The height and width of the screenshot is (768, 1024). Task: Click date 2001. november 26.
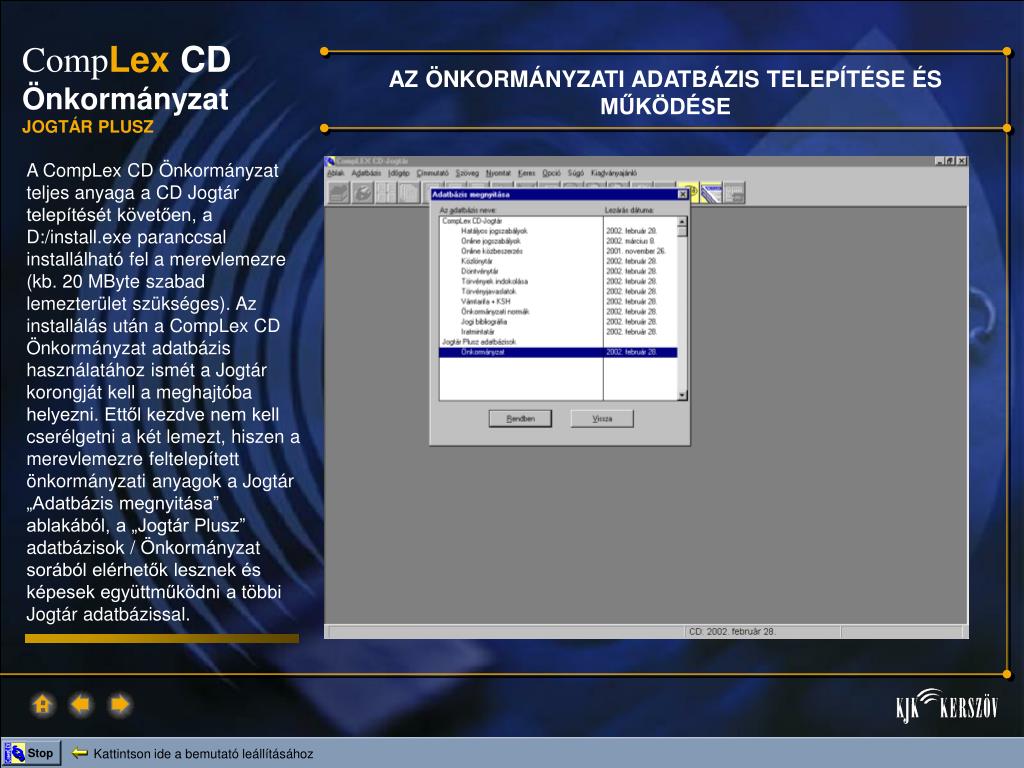pos(635,251)
